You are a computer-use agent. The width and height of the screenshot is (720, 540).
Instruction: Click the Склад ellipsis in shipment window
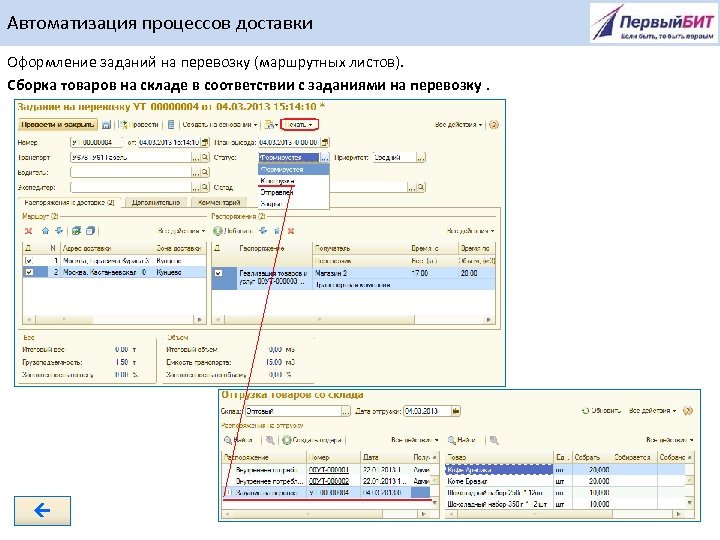pyautogui.click(x=346, y=411)
